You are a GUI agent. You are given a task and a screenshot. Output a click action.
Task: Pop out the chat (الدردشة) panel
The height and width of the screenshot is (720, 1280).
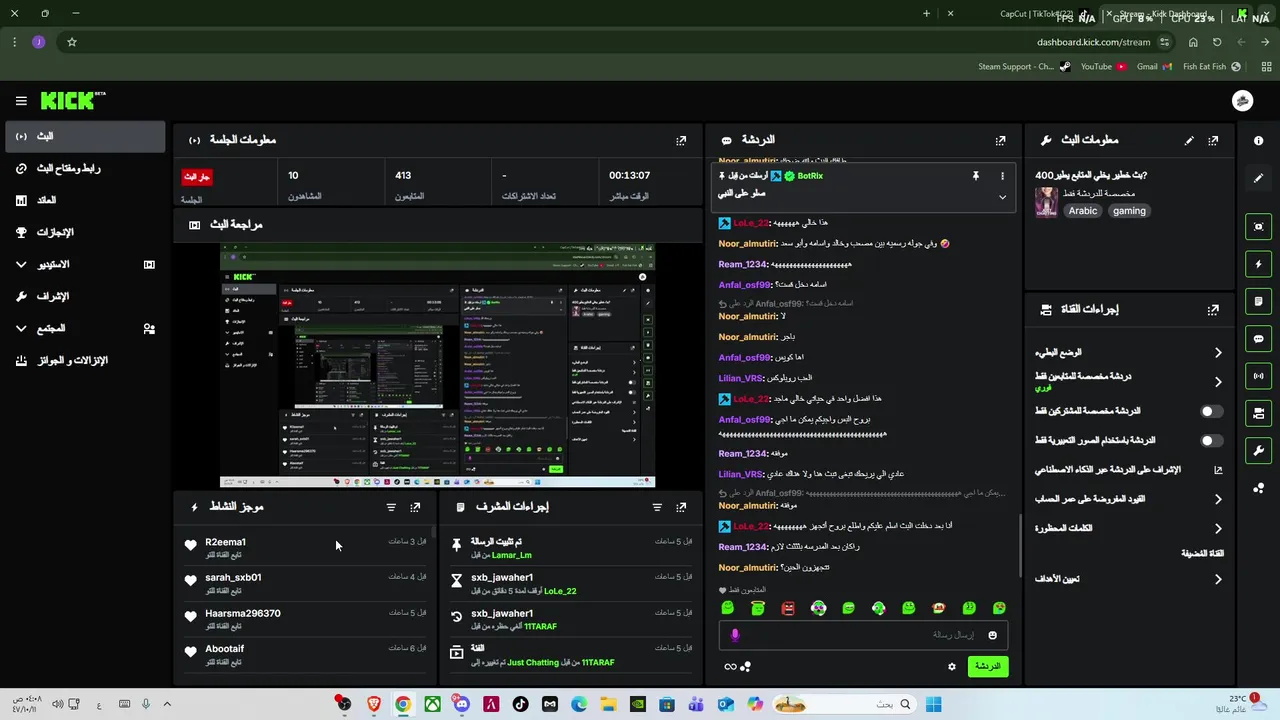pyautogui.click(x=1000, y=141)
